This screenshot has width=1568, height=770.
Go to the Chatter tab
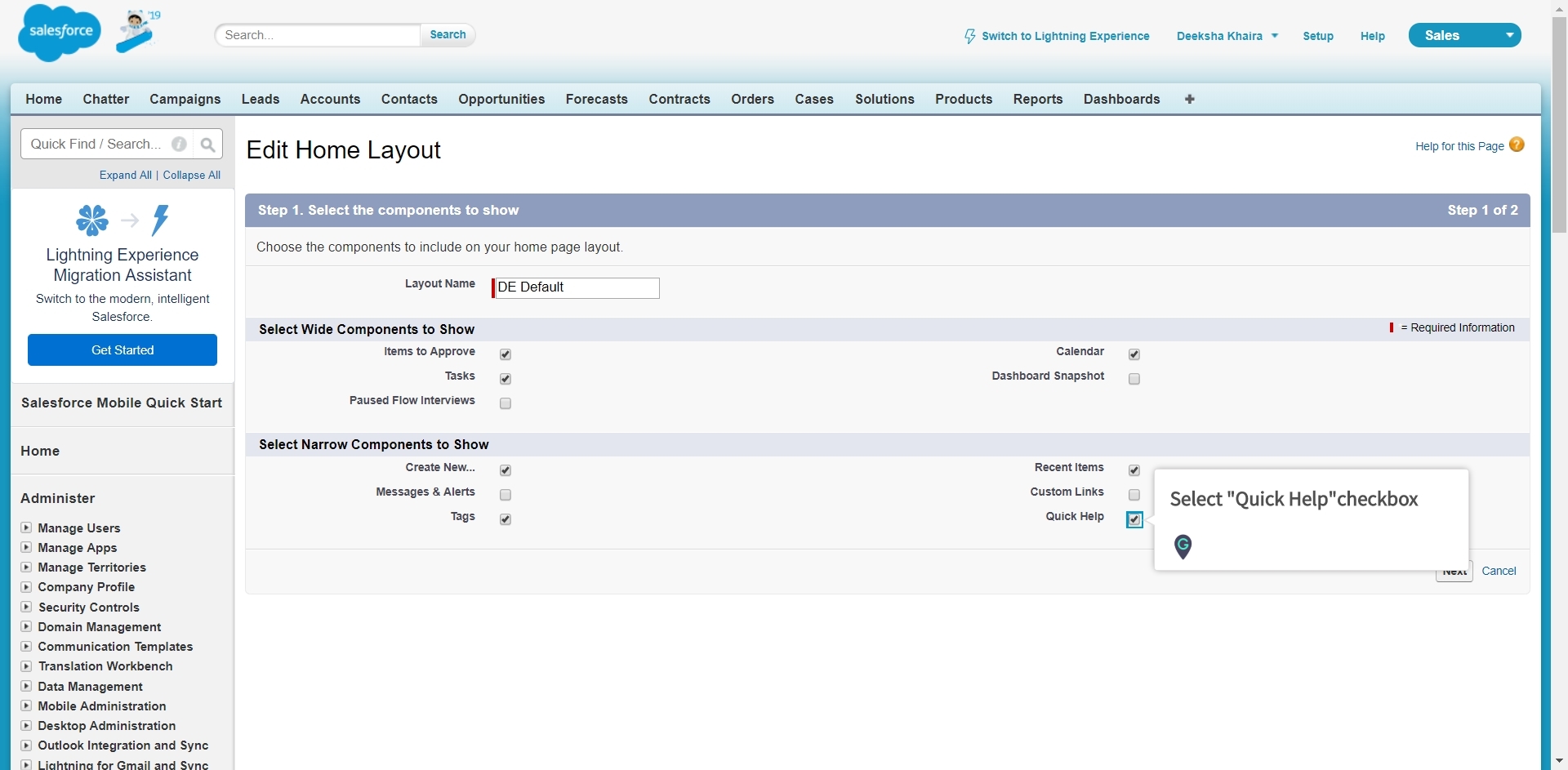click(x=106, y=99)
